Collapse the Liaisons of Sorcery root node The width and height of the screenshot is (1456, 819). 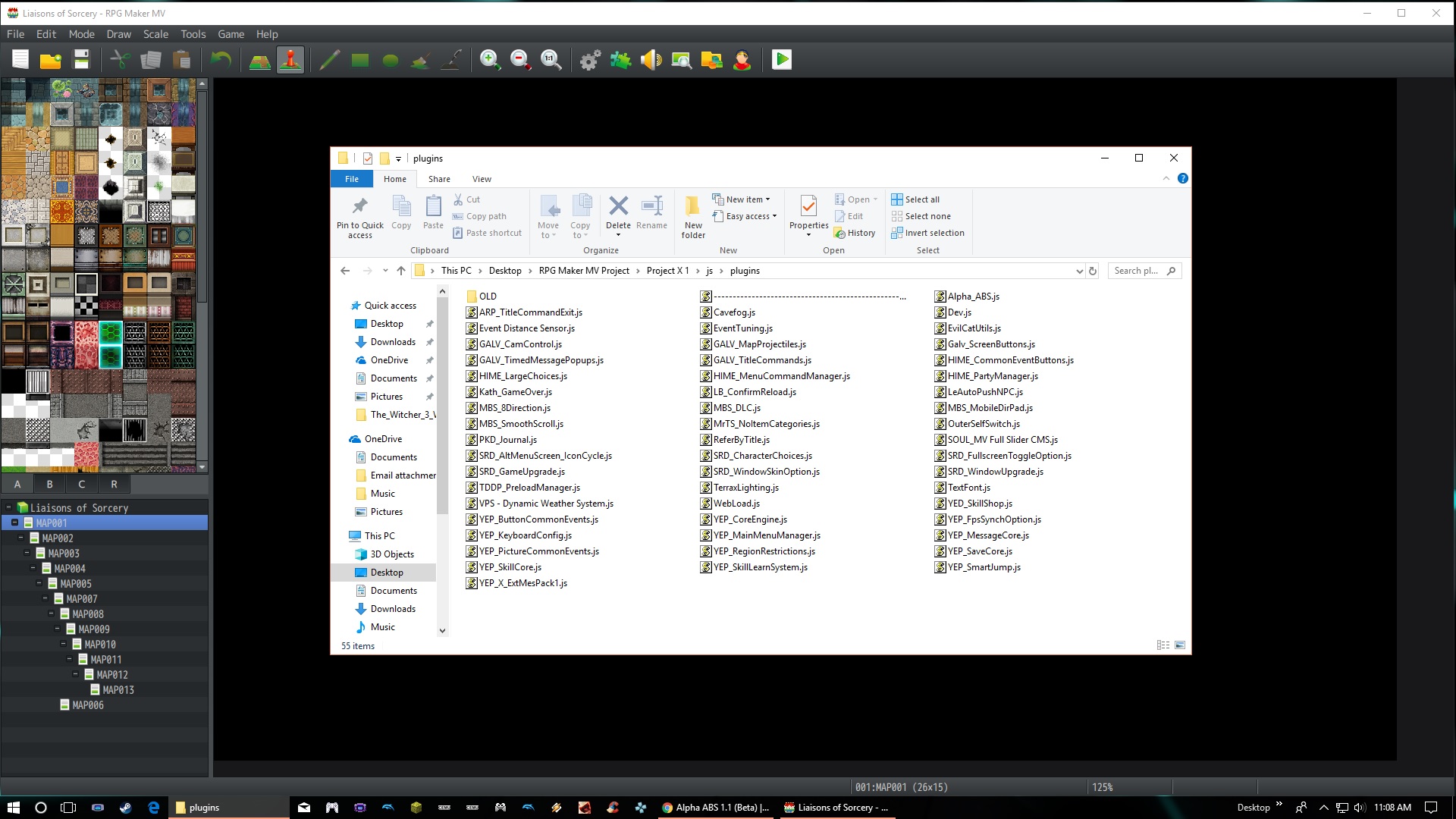pyautogui.click(x=8, y=507)
